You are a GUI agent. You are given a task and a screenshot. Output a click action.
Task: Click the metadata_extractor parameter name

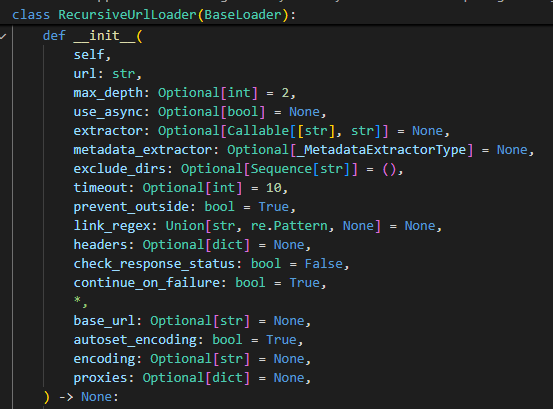click(142, 150)
